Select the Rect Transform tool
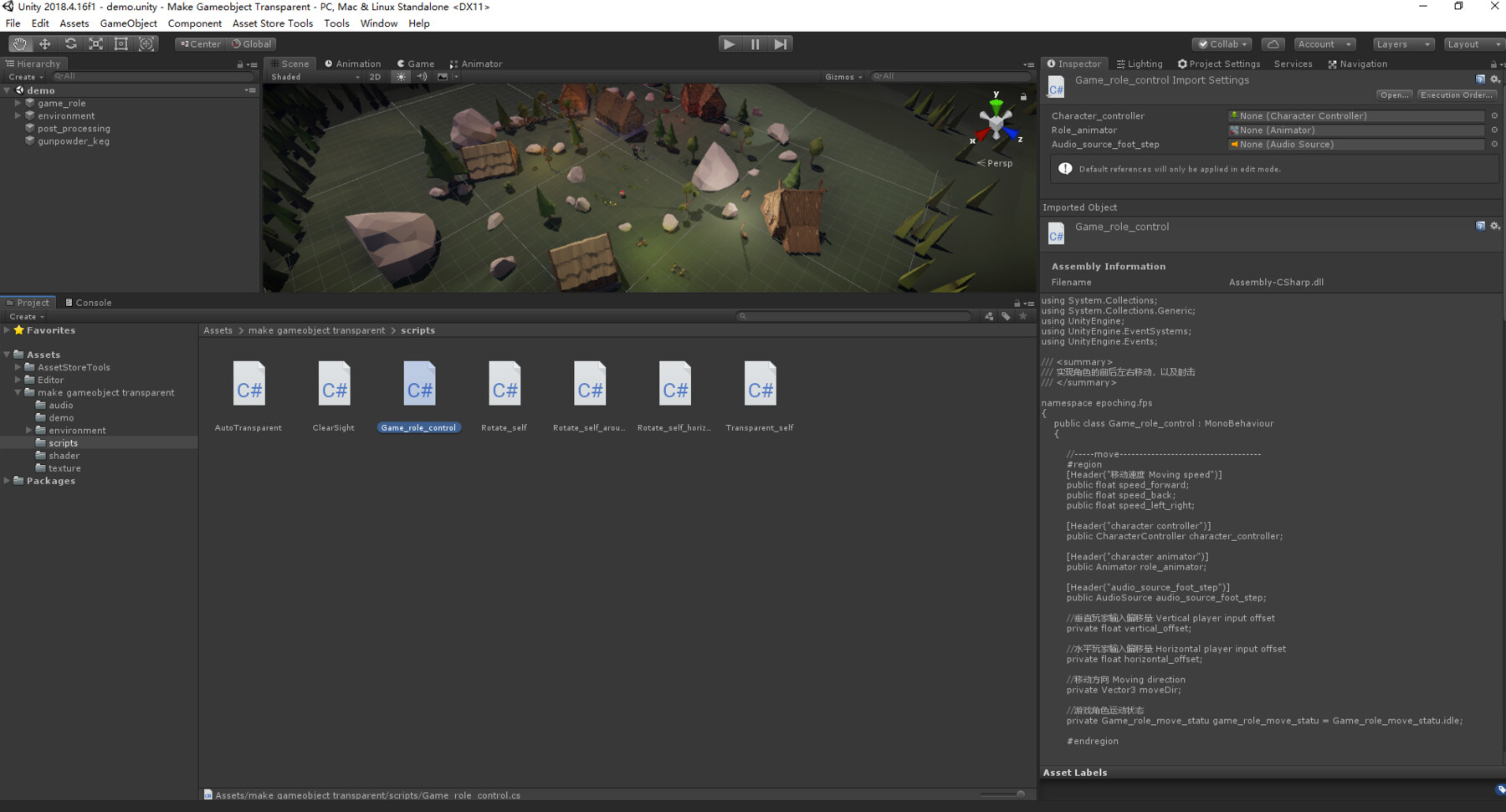Screen dimensions: 1506x812 pyautogui.click(x=121, y=43)
